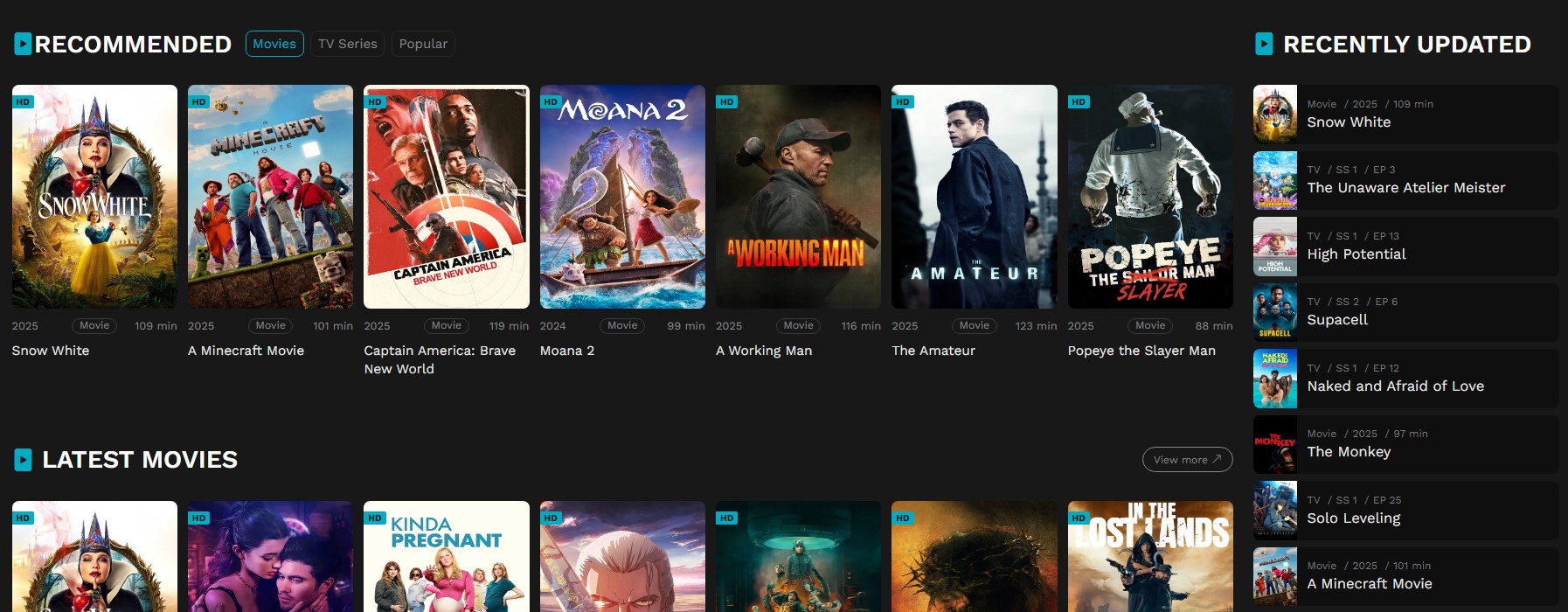Open the Snow White poster in Recommended
1568x612 pixels.
coord(94,197)
